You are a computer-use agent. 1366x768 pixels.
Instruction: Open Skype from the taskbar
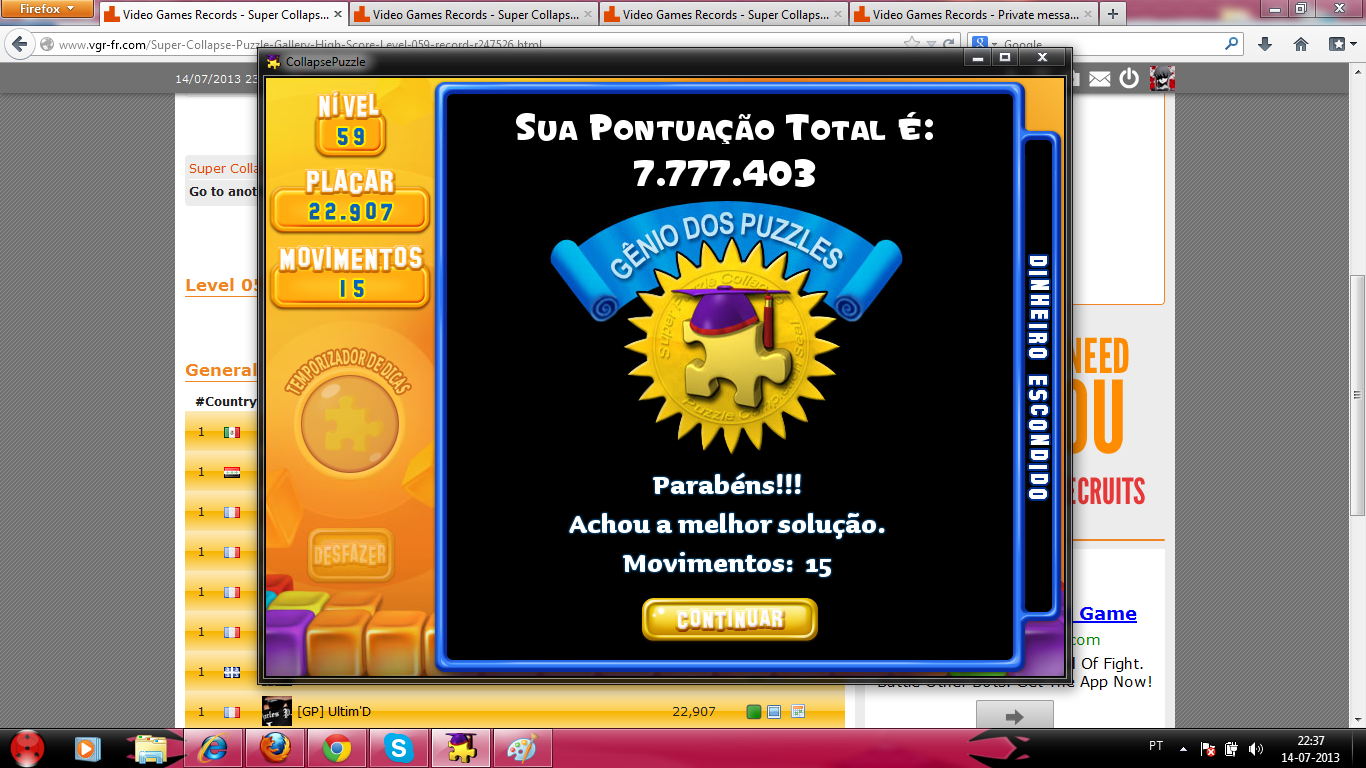[398, 748]
